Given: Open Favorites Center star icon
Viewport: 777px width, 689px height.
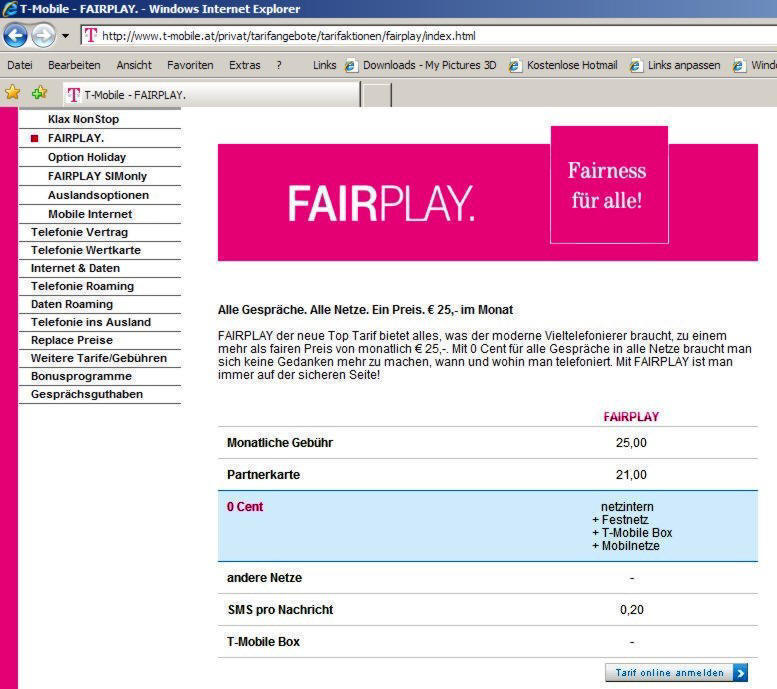Looking at the screenshot, I should tap(12, 92).
